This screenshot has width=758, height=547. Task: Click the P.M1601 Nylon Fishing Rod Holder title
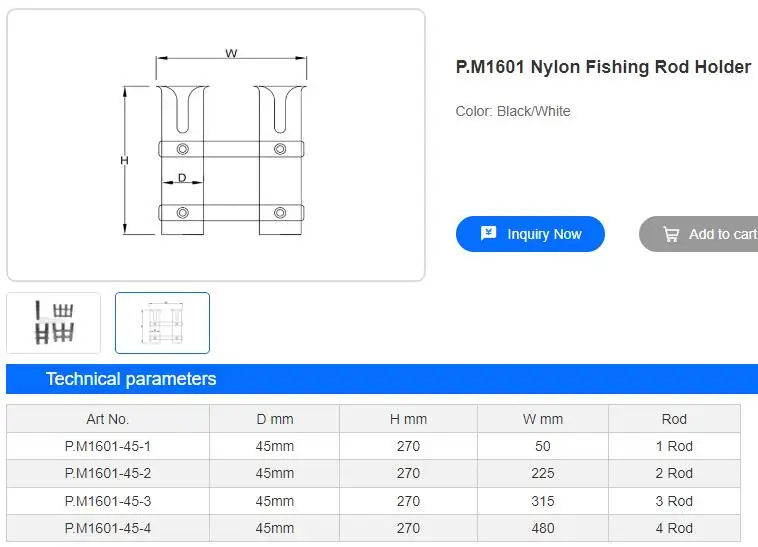tap(603, 67)
